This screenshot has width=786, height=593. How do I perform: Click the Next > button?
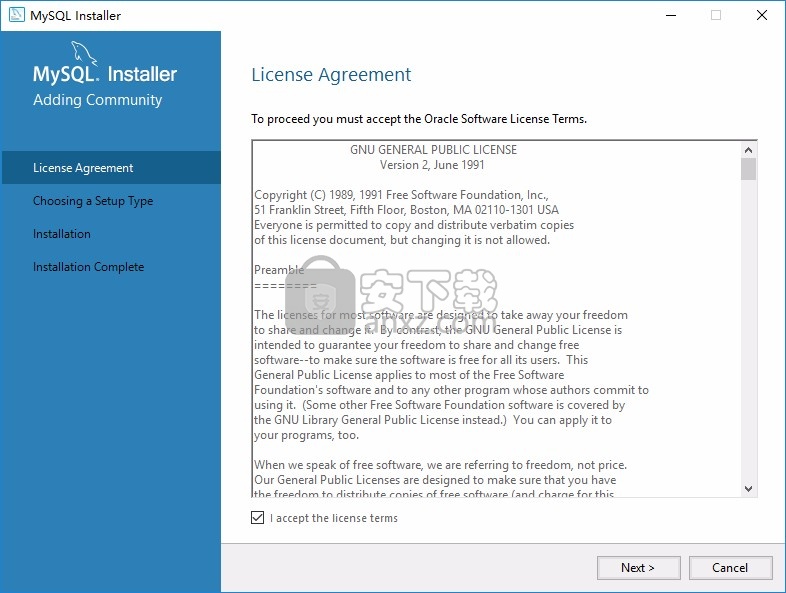(x=638, y=567)
